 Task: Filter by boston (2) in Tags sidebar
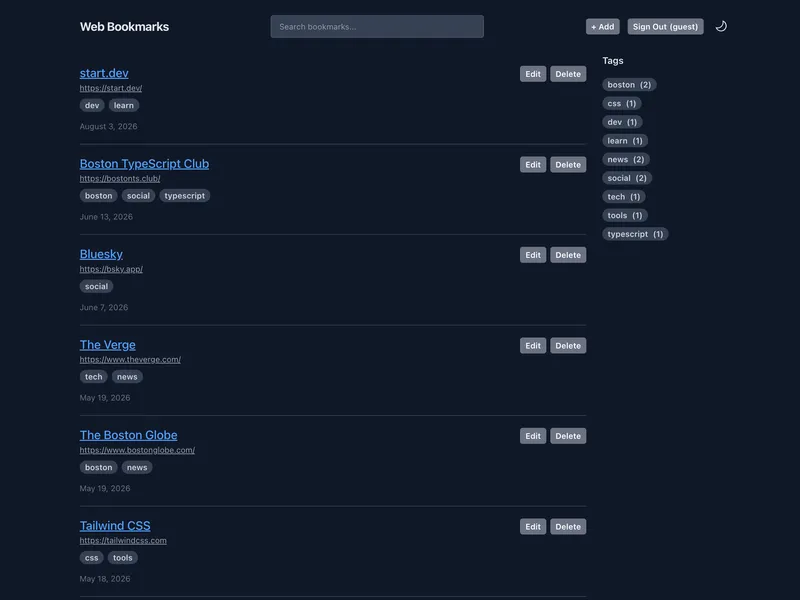[629, 85]
